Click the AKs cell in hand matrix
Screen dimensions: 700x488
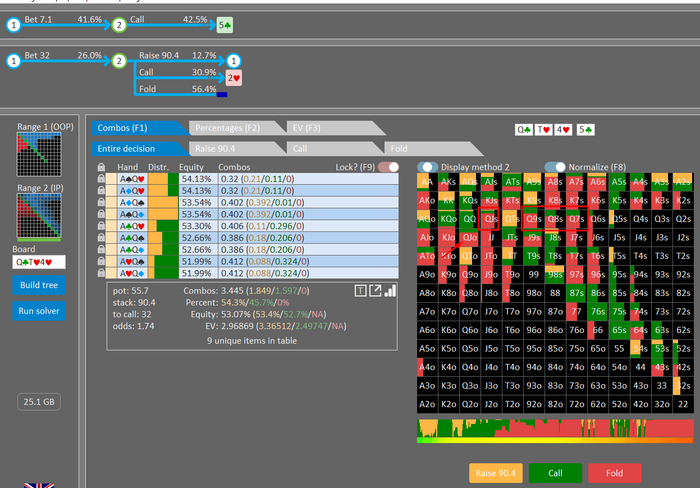tap(448, 182)
